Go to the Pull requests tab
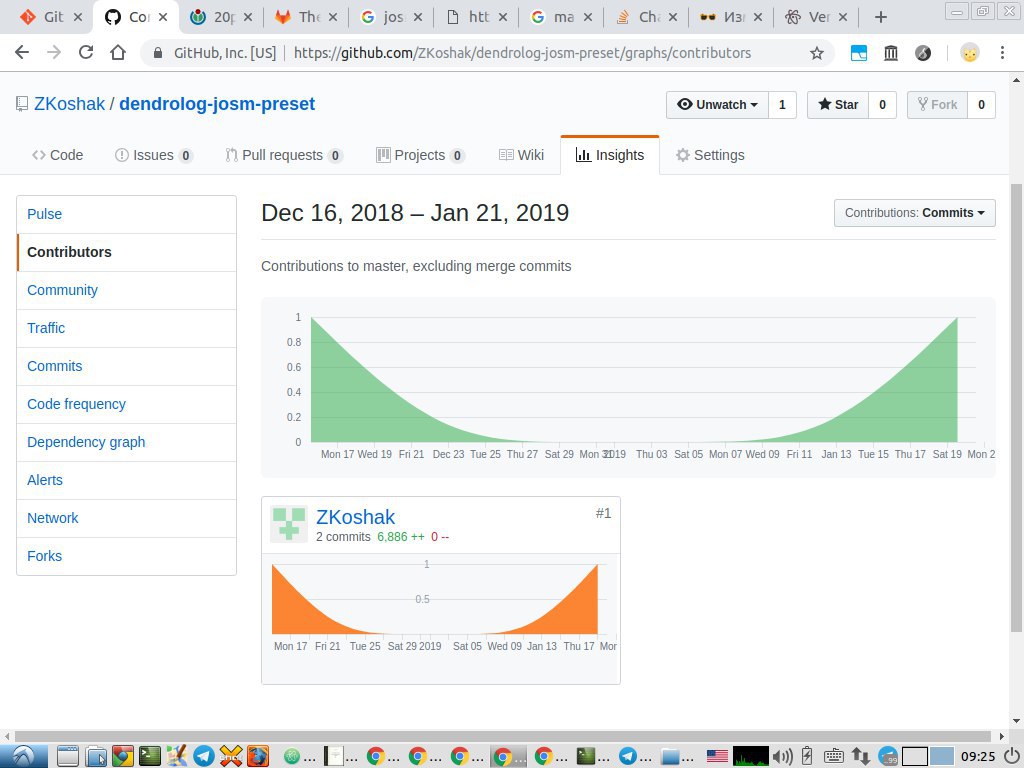The height and width of the screenshot is (768, 1024). click(x=284, y=155)
